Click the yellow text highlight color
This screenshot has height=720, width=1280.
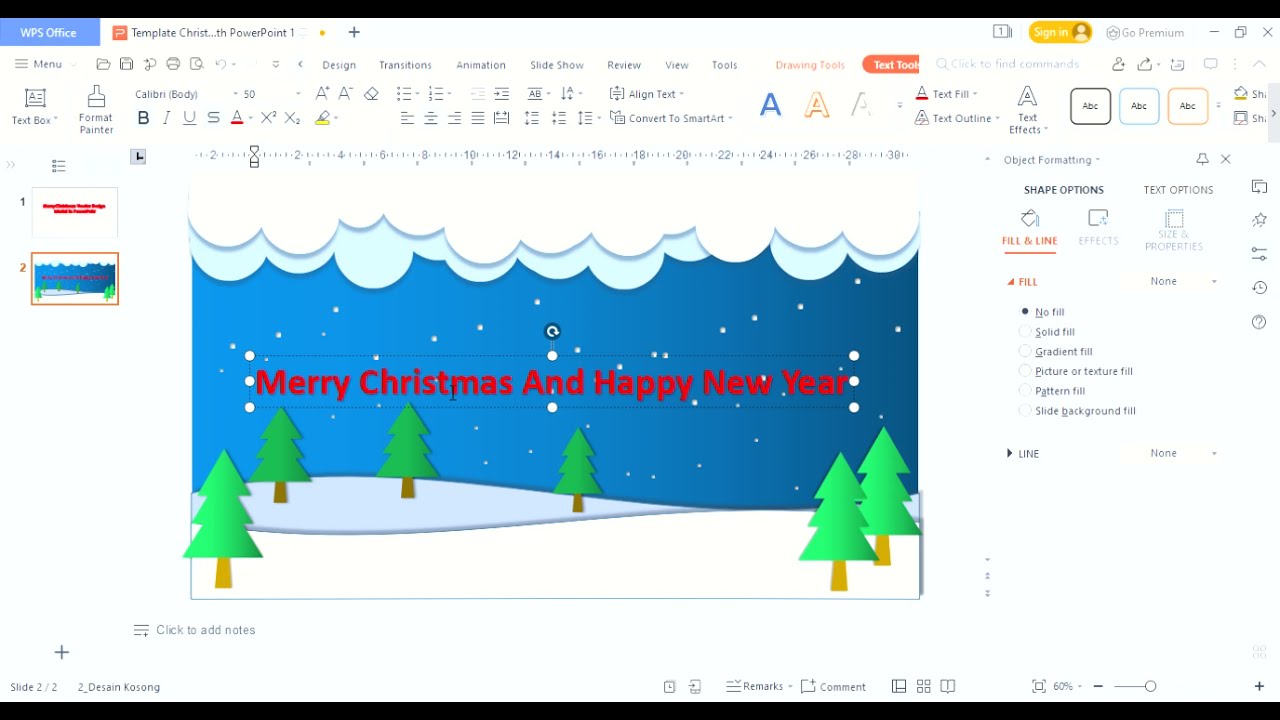tap(322, 118)
